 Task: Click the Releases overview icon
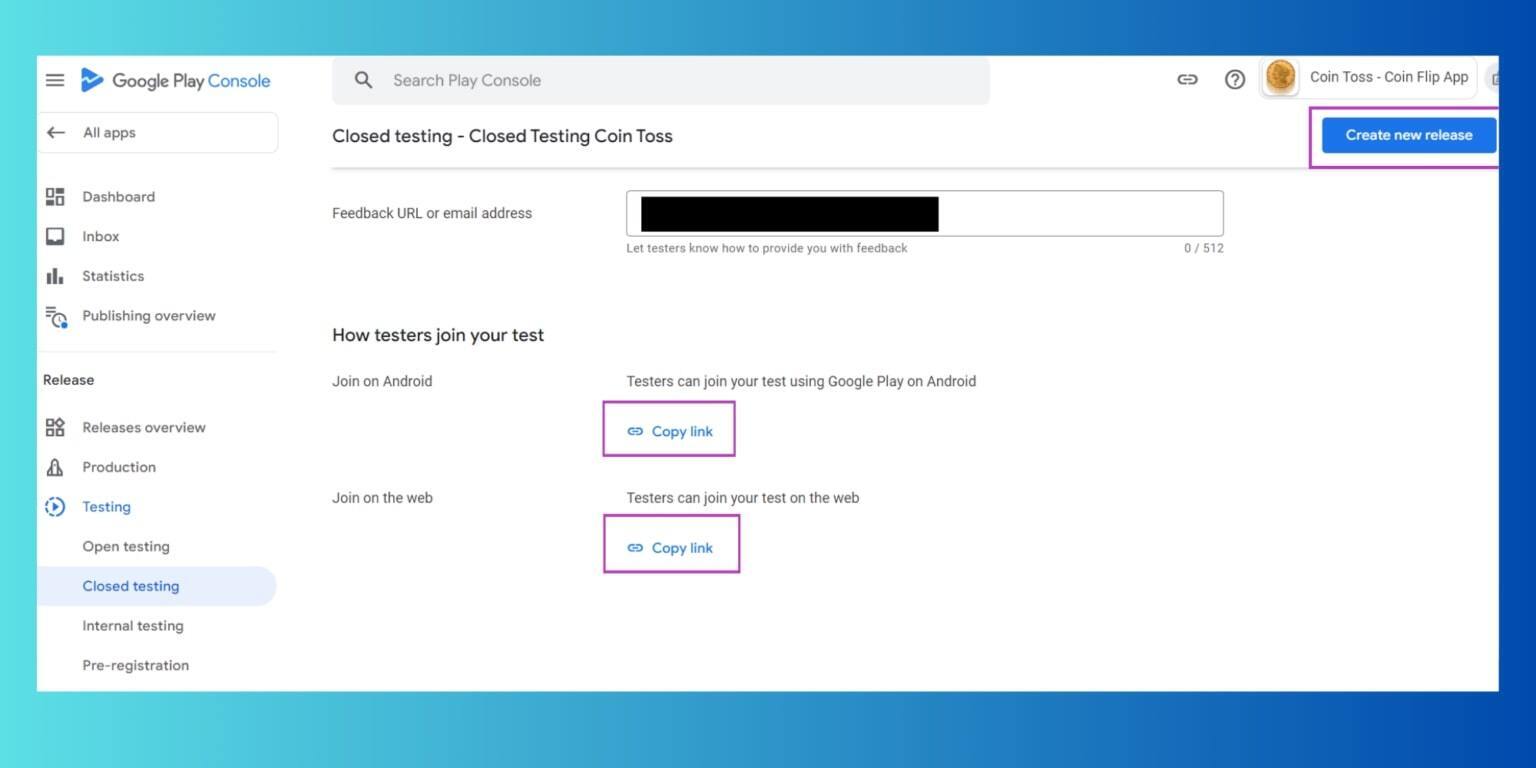pyautogui.click(x=55, y=427)
